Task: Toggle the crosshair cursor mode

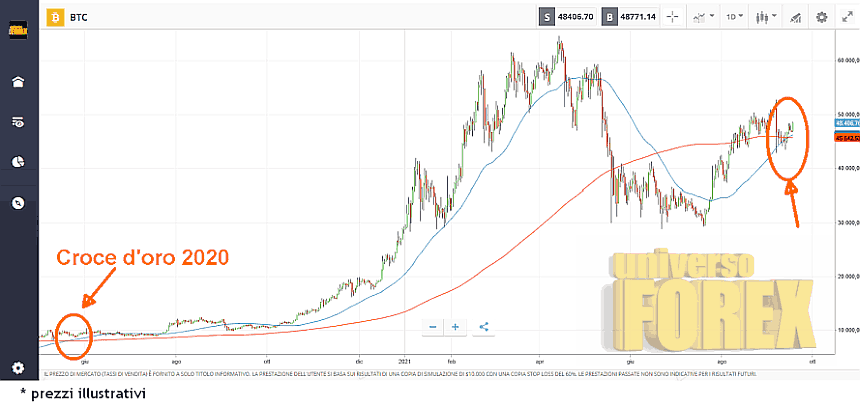Action: (672, 17)
